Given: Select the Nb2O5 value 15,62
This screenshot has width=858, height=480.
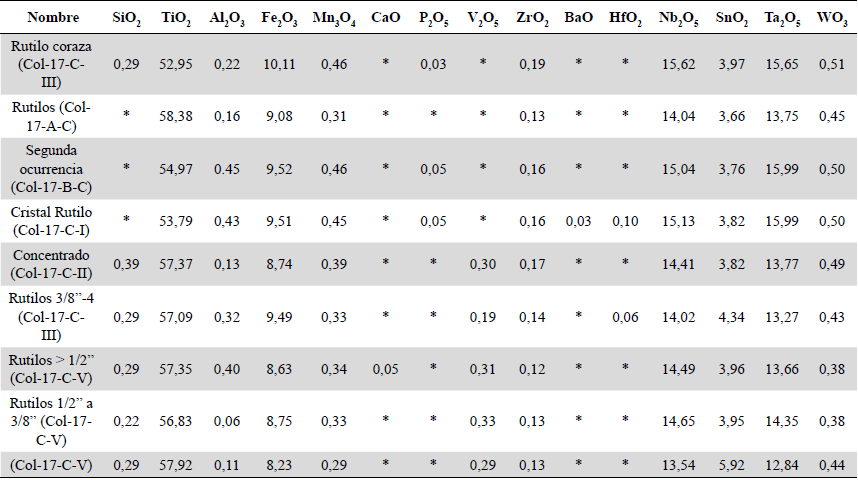Looking at the screenshot, I should [679, 65].
